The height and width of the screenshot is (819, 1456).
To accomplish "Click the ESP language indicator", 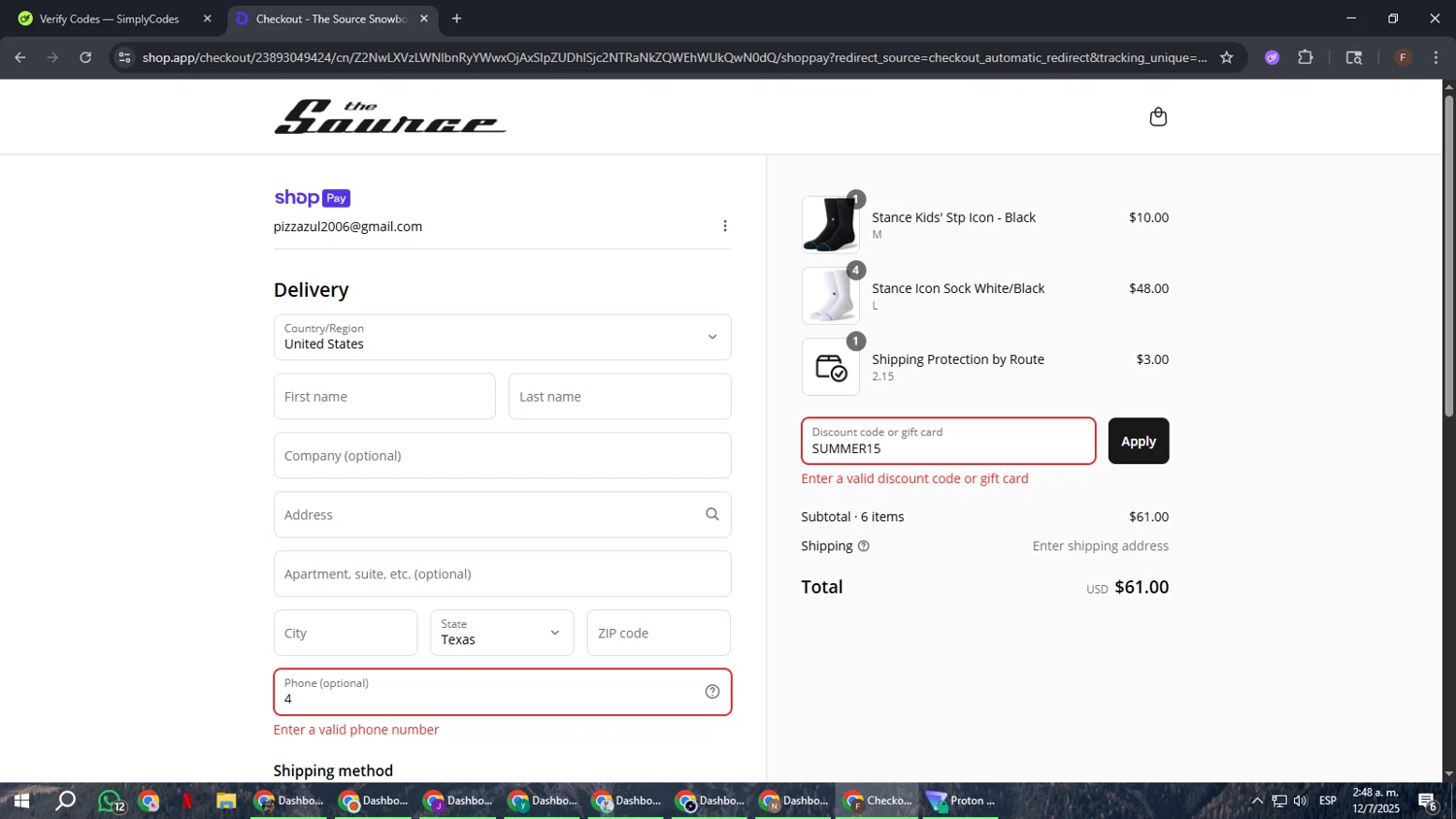I will (x=1328, y=801).
